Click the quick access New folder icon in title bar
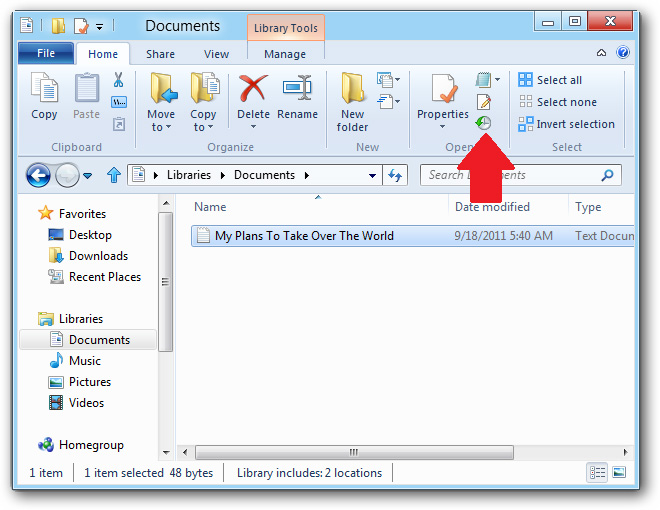660x510 pixels. (x=58, y=26)
